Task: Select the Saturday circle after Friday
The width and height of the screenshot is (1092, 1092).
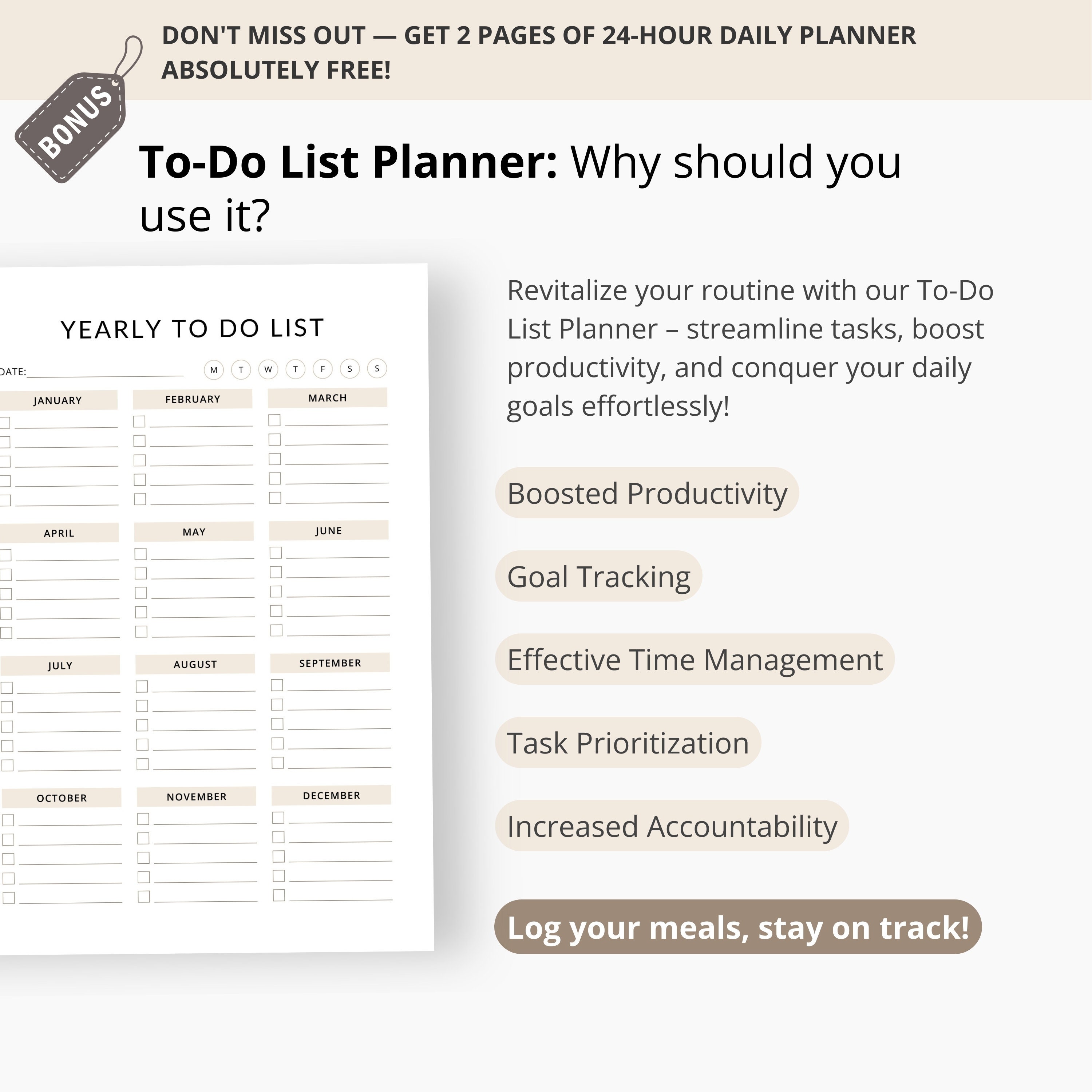Action: [350, 369]
